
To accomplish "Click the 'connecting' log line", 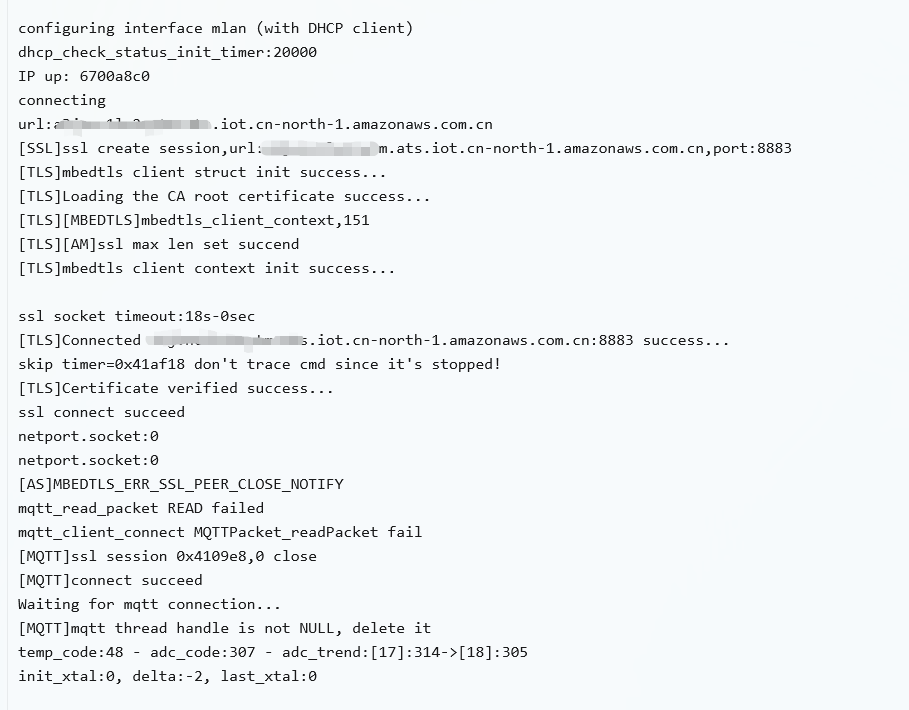I will 62,100.
